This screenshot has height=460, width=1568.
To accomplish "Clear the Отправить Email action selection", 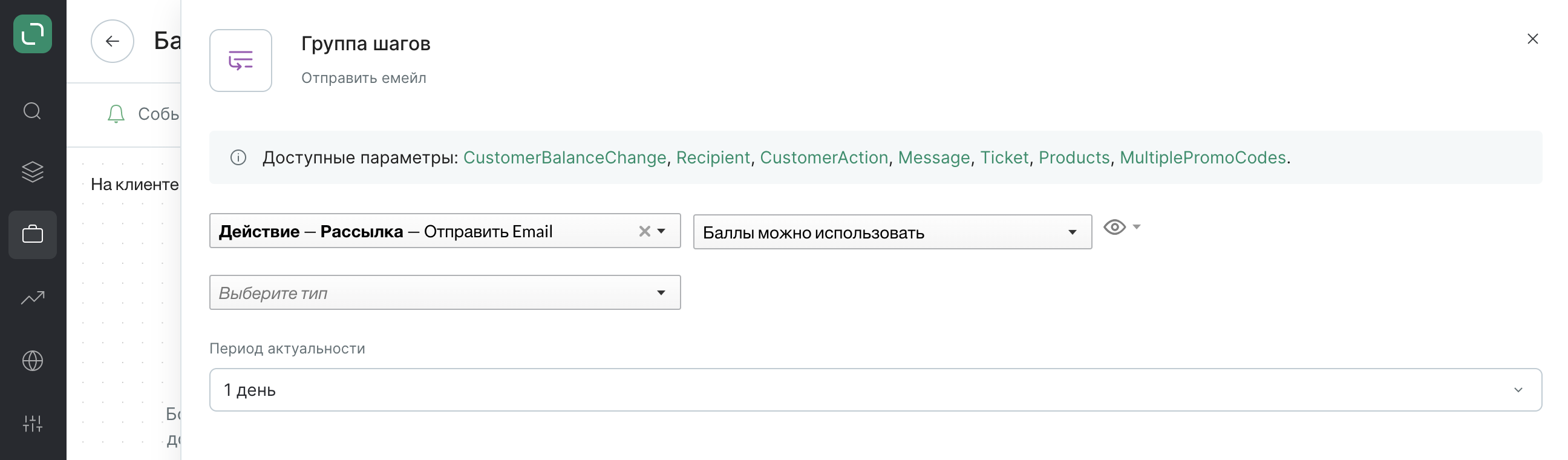I will 644,232.
